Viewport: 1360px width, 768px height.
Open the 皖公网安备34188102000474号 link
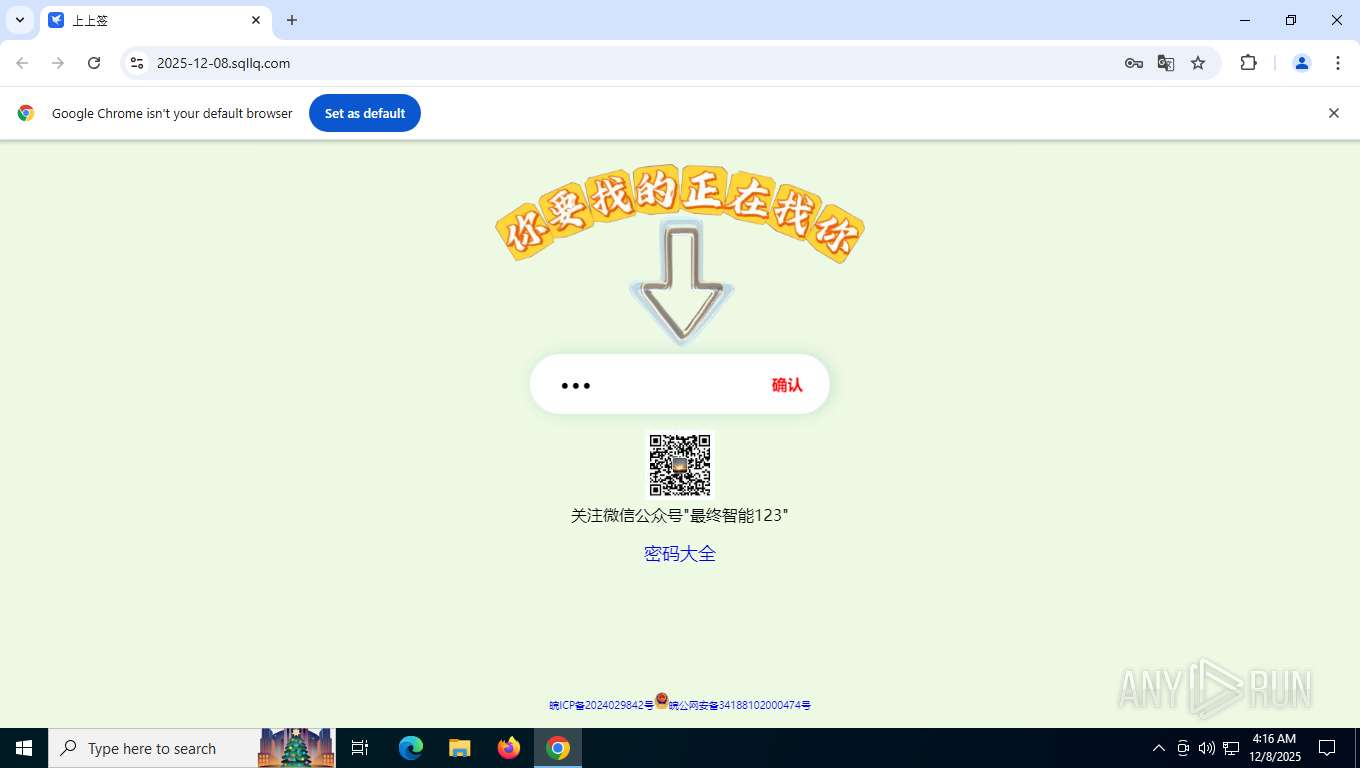740,706
